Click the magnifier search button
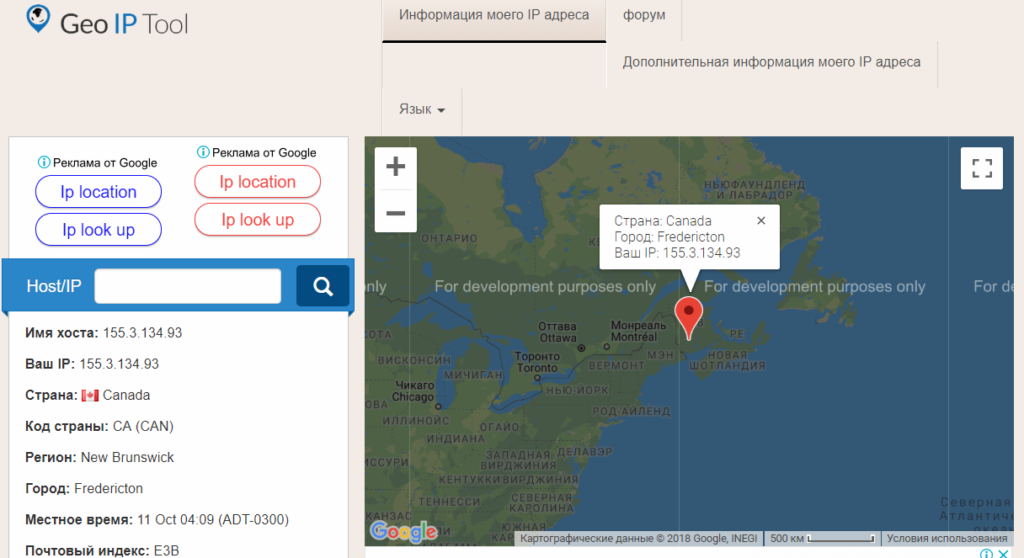1024x558 pixels. pyautogui.click(x=323, y=287)
